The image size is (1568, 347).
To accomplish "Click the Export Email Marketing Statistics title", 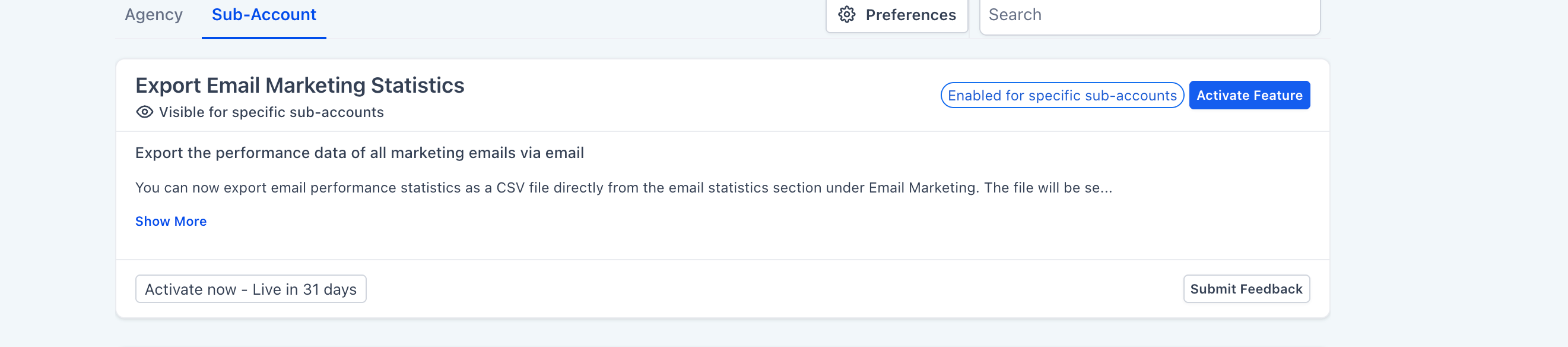I will click(300, 86).
